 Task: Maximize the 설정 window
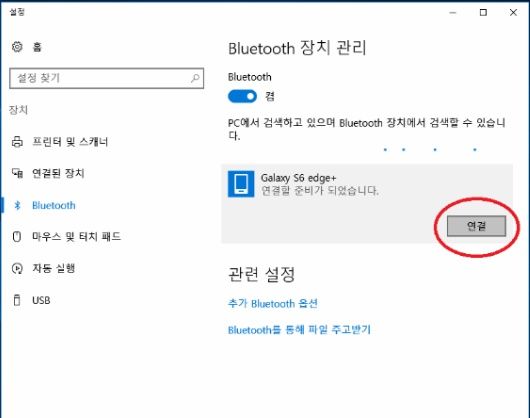click(x=483, y=13)
